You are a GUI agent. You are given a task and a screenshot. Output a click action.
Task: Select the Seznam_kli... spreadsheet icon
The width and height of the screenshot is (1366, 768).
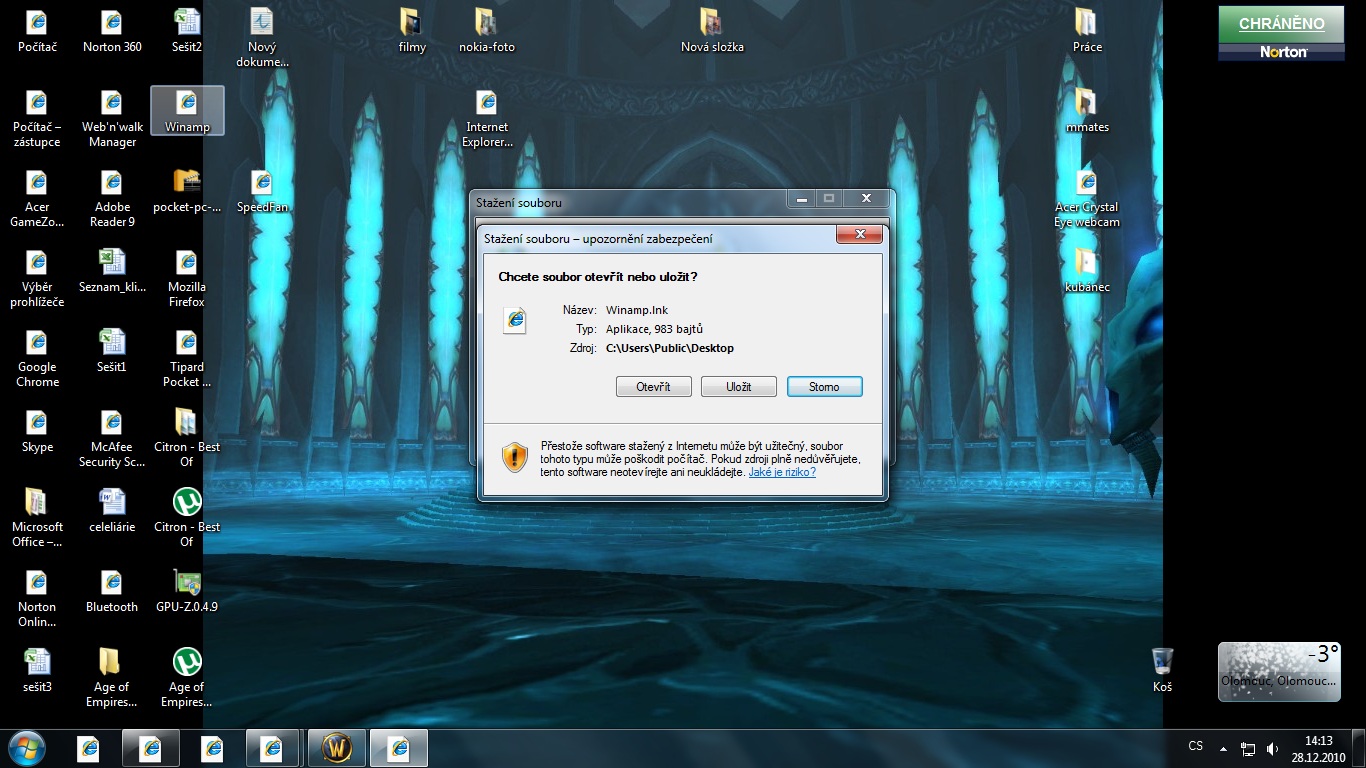tap(112, 270)
